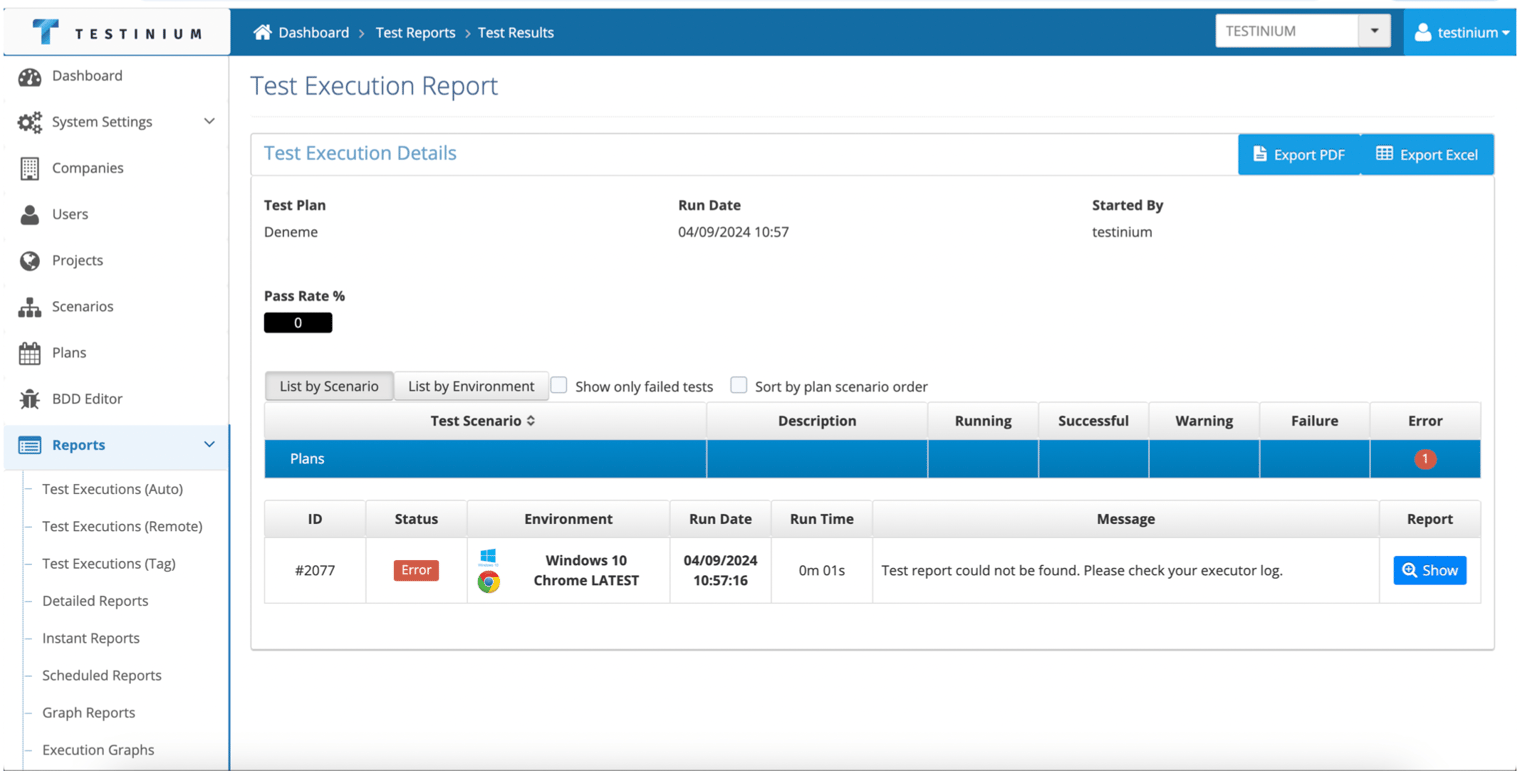Collapse the Reports menu chevron
The height and width of the screenshot is (773, 1520).
click(x=209, y=445)
